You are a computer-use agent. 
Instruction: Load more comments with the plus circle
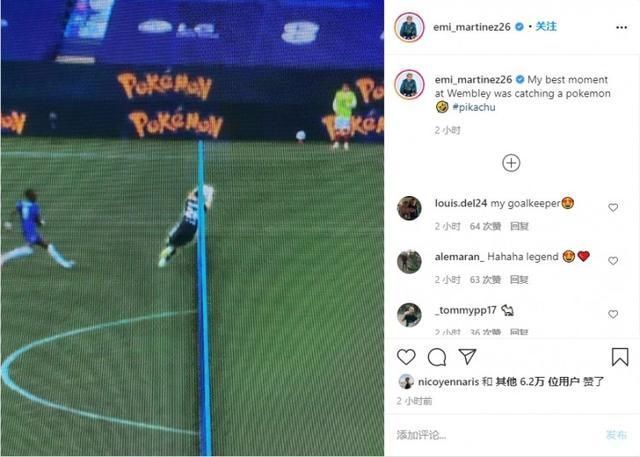pyautogui.click(x=511, y=163)
